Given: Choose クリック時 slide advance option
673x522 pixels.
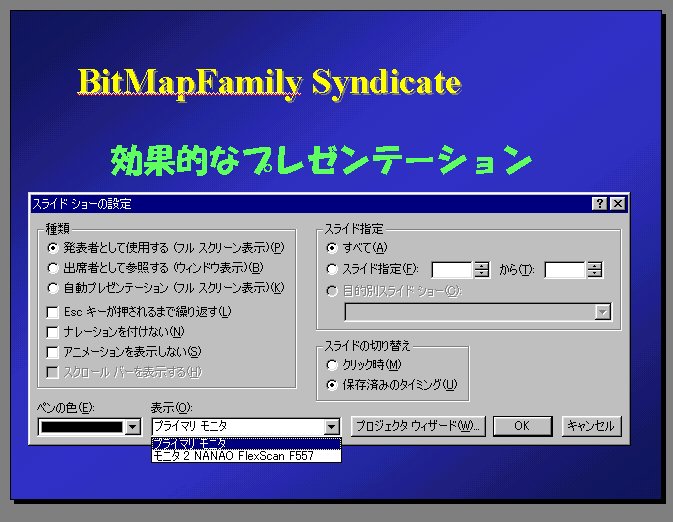Looking at the screenshot, I should pyautogui.click(x=332, y=364).
